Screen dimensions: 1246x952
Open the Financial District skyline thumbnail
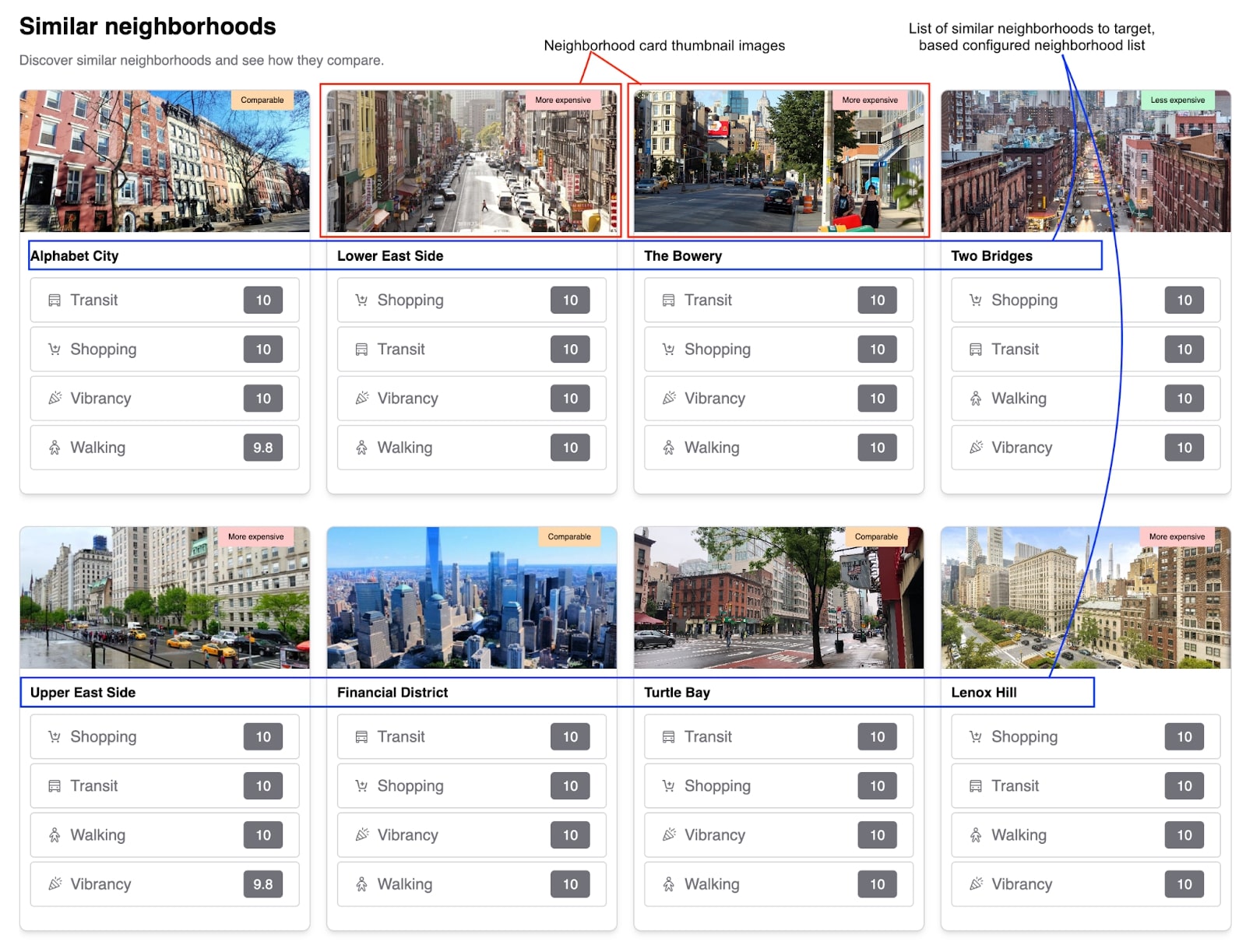tap(471, 598)
